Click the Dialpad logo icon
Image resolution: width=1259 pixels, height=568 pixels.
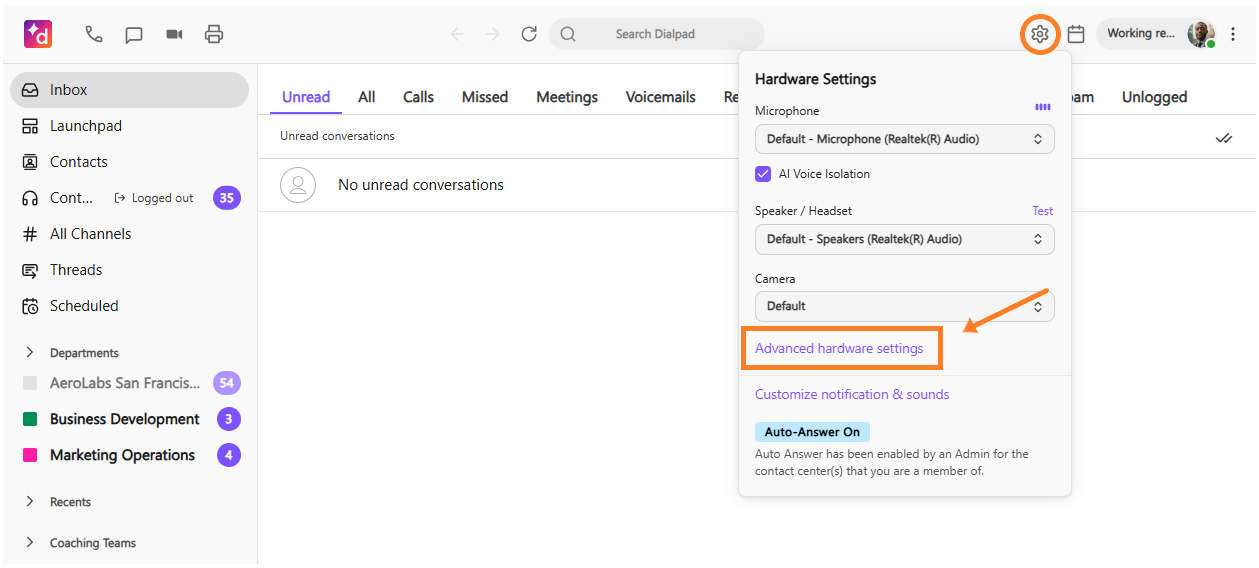pyautogui.click(x=38, y=34)
